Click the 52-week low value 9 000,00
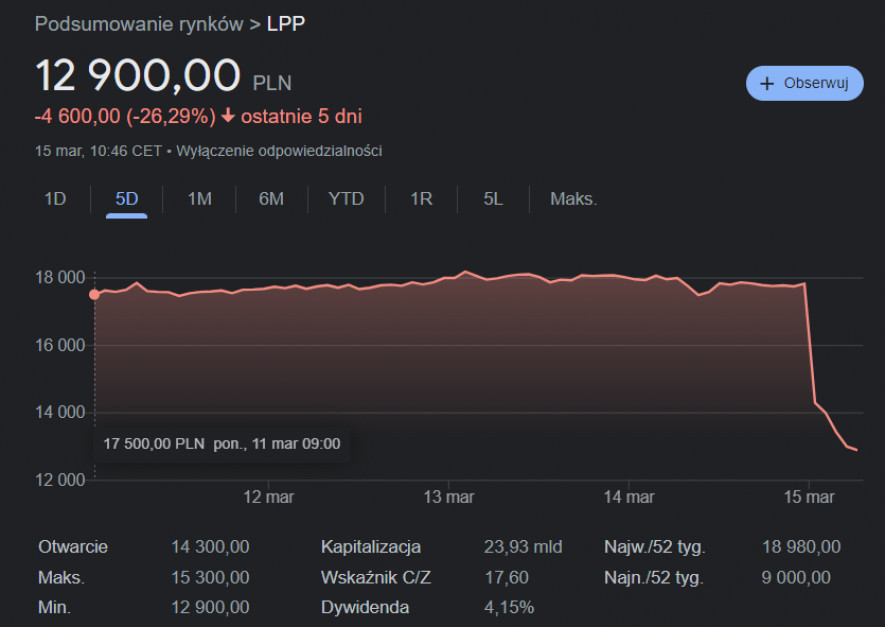885x627 pixels. tap(796, 577)
